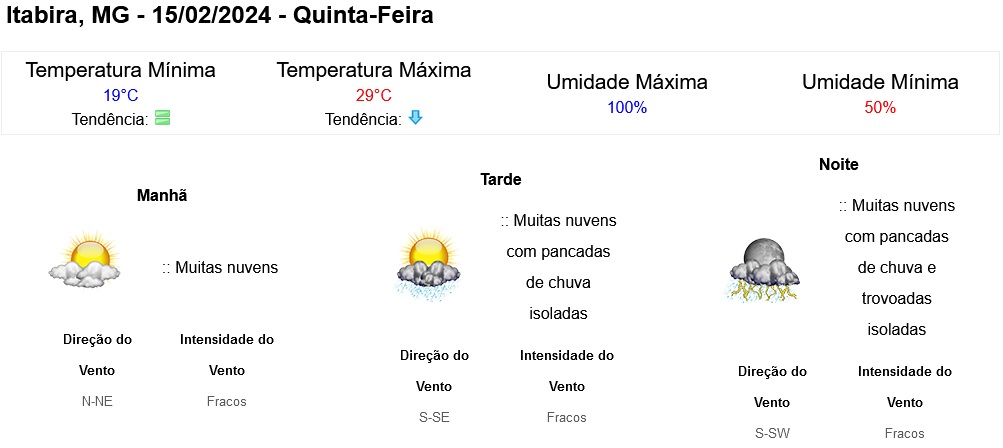This screenshot has width=1003, height=448.
Task: Click the N-NE wind direction value
Action: click(x=98, y=402)
